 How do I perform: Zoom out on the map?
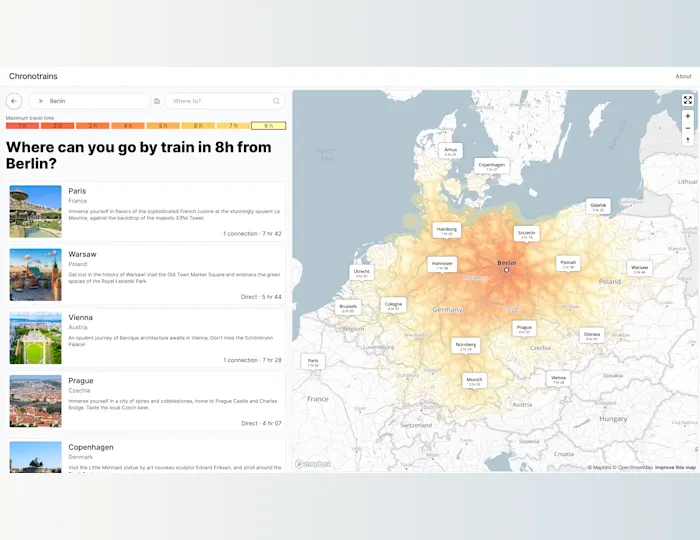(x=688, y=129)
